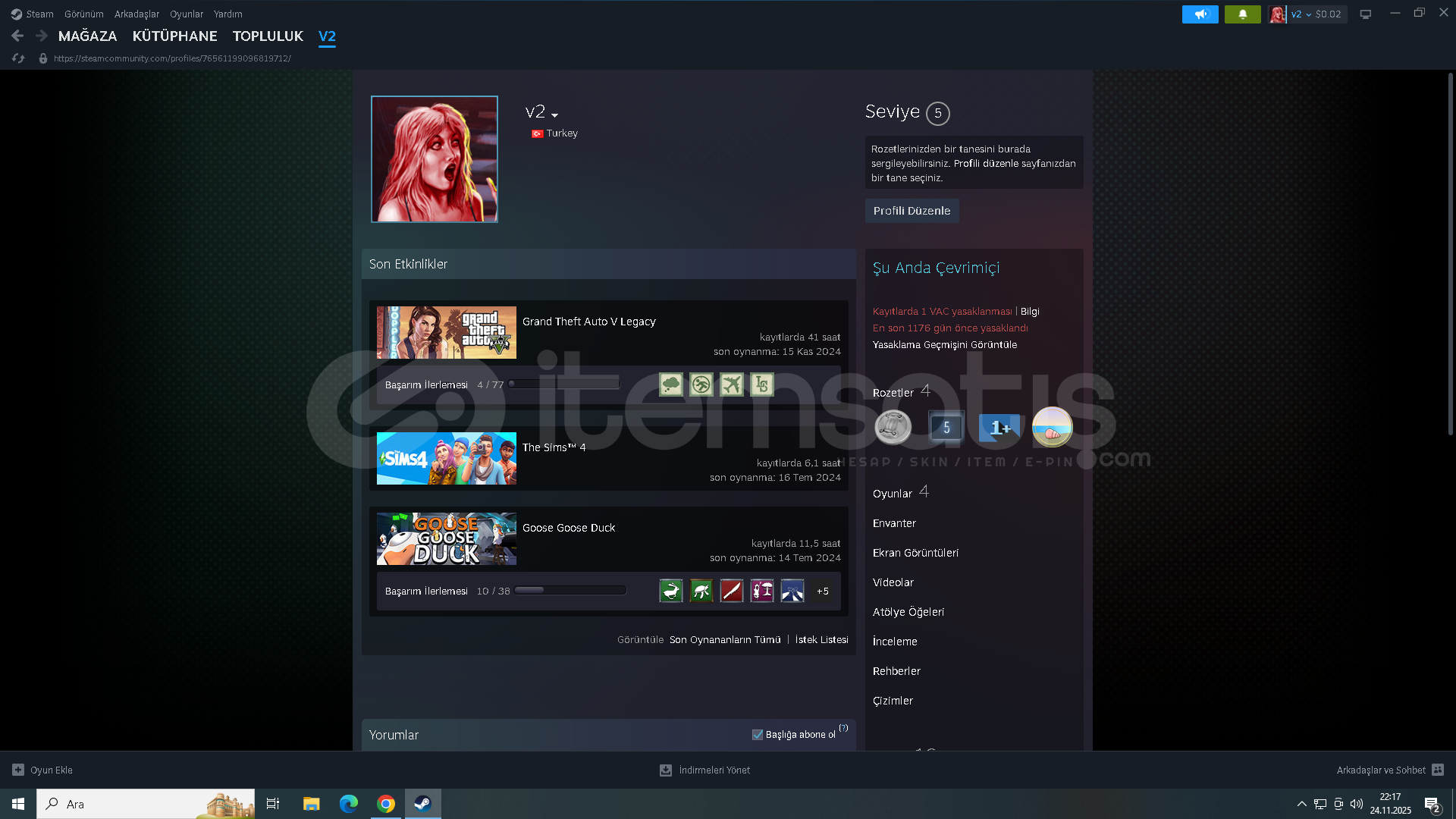Click Steam icon in Windows taskbar
Image resolution: width=1456 pixels, height=819 pixels.
point(422,804)
